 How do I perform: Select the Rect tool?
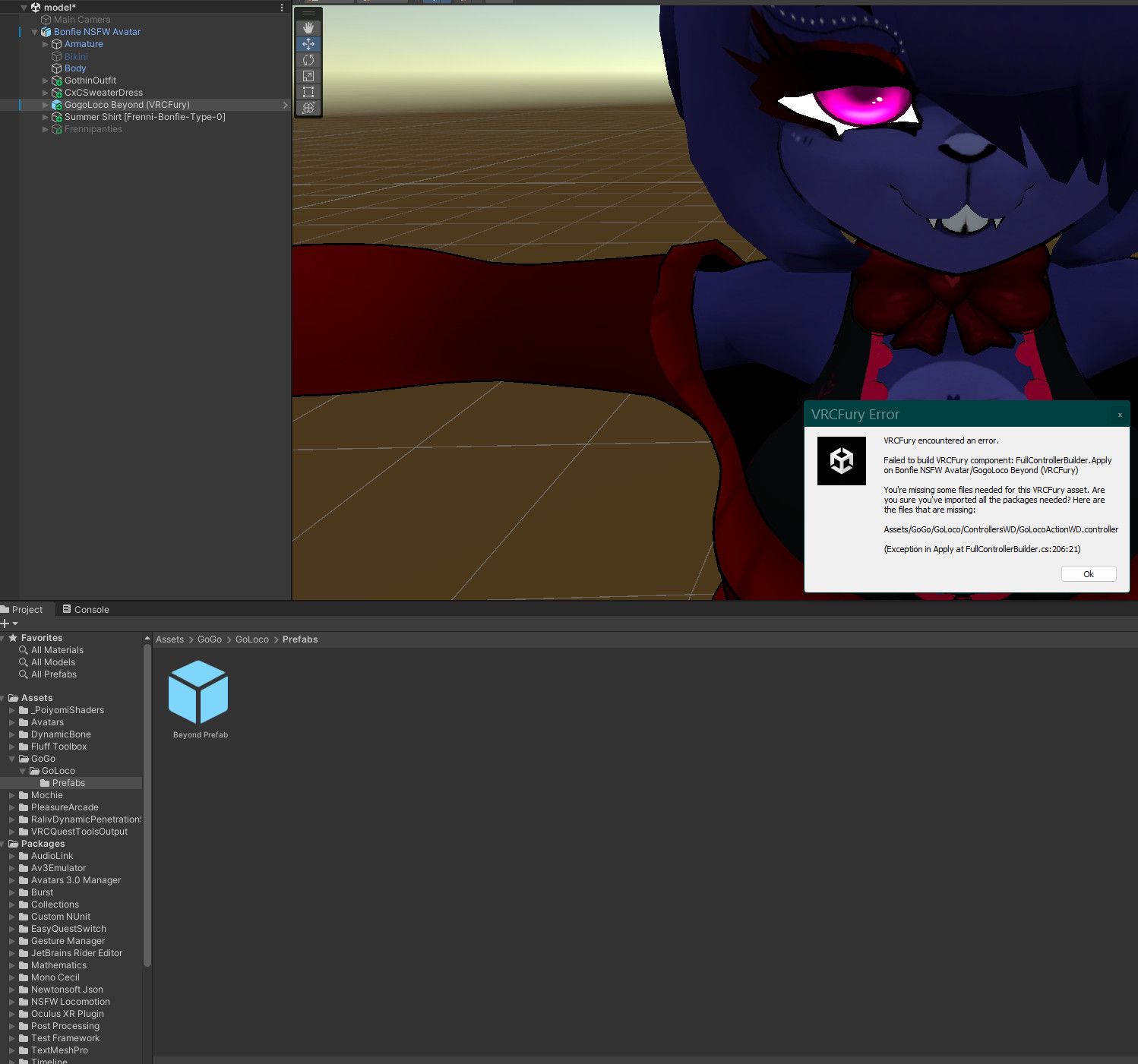click(x=308, y=92)
